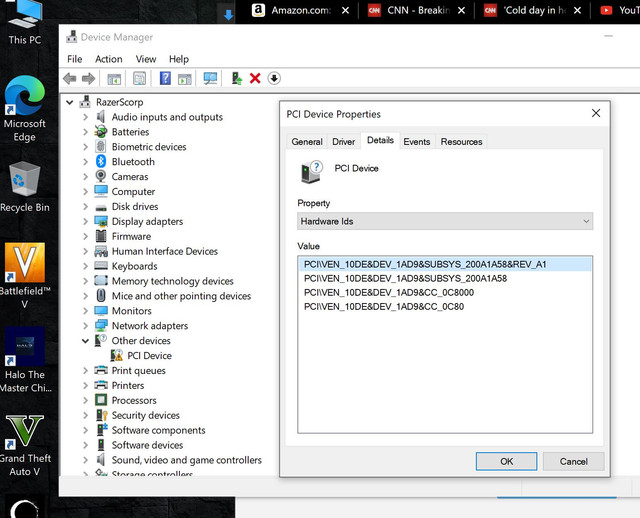Screen dimensions: 640x518
Task: Select Halo The Master Chief shortcut
Action: (24, 360)
